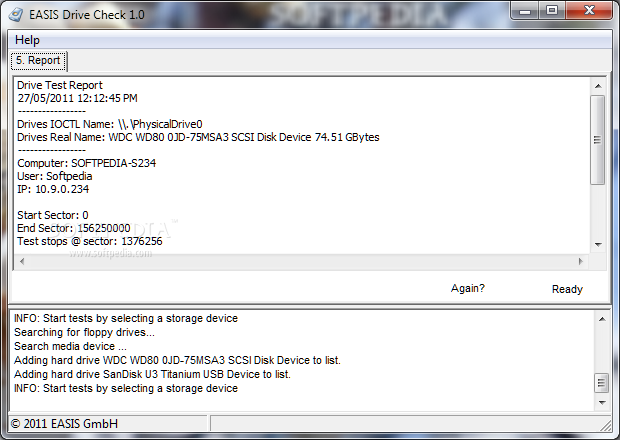Click the EASIS Drive Check title bar icon
This screenshot has width=620, height=440.
[16, 15]
